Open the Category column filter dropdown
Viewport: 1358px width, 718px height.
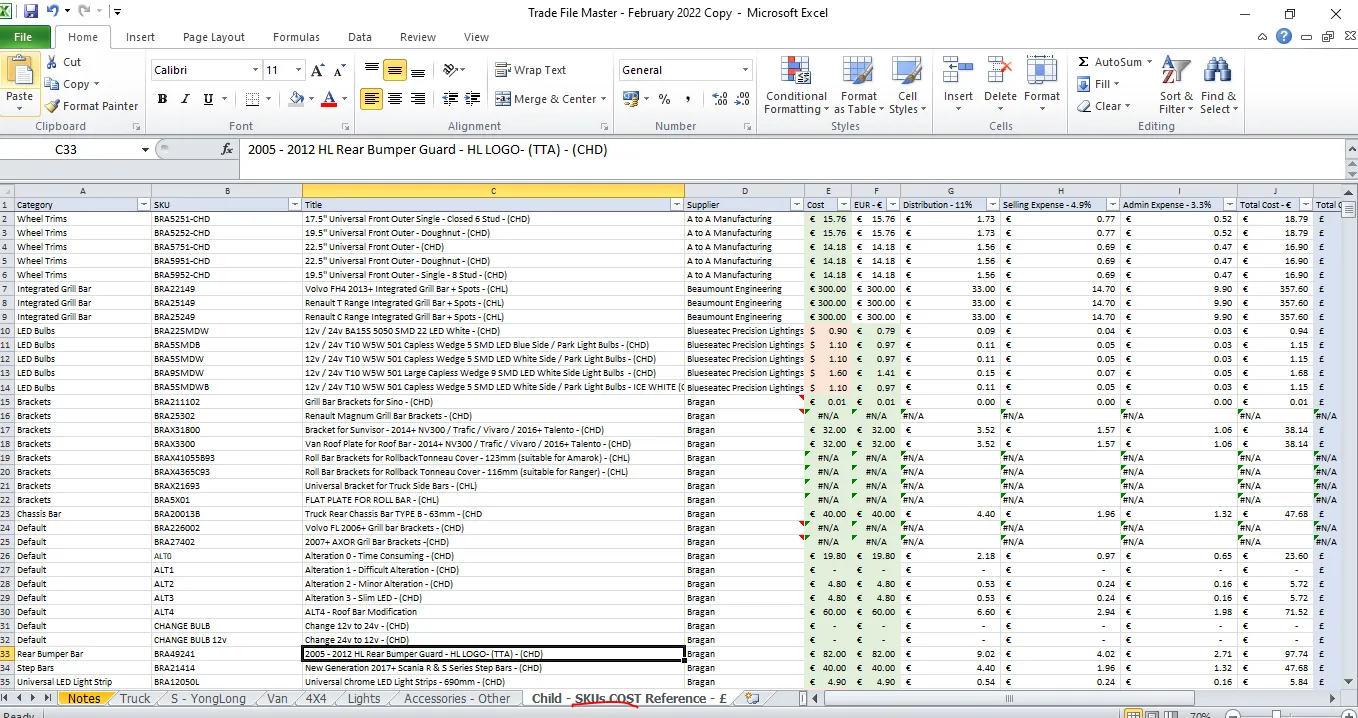coord(142,204)
